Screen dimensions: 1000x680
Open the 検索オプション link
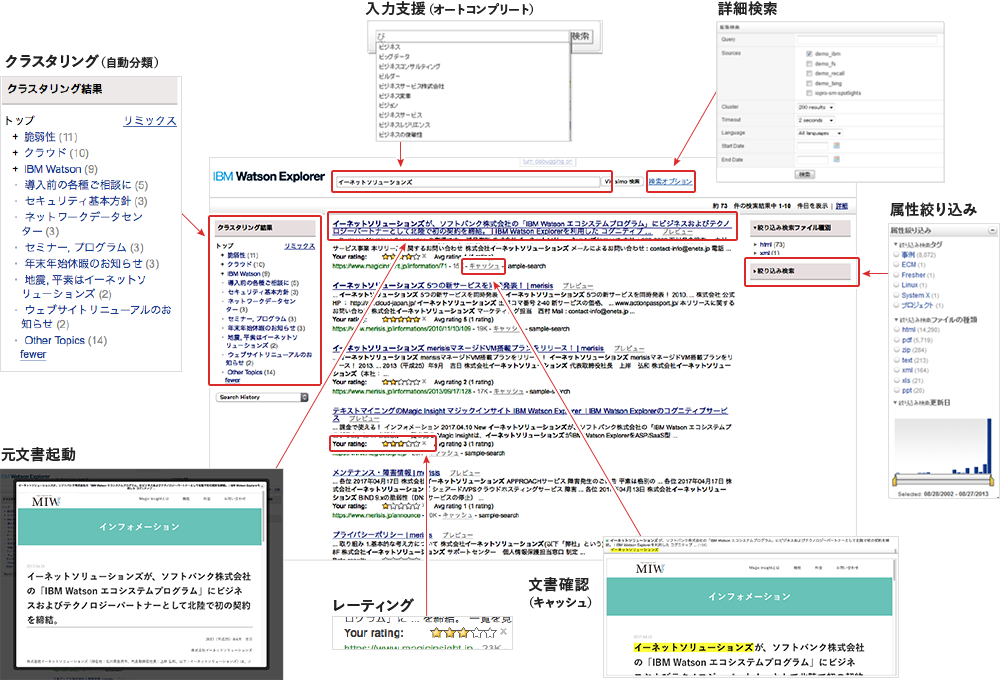(x=670, y=182)
